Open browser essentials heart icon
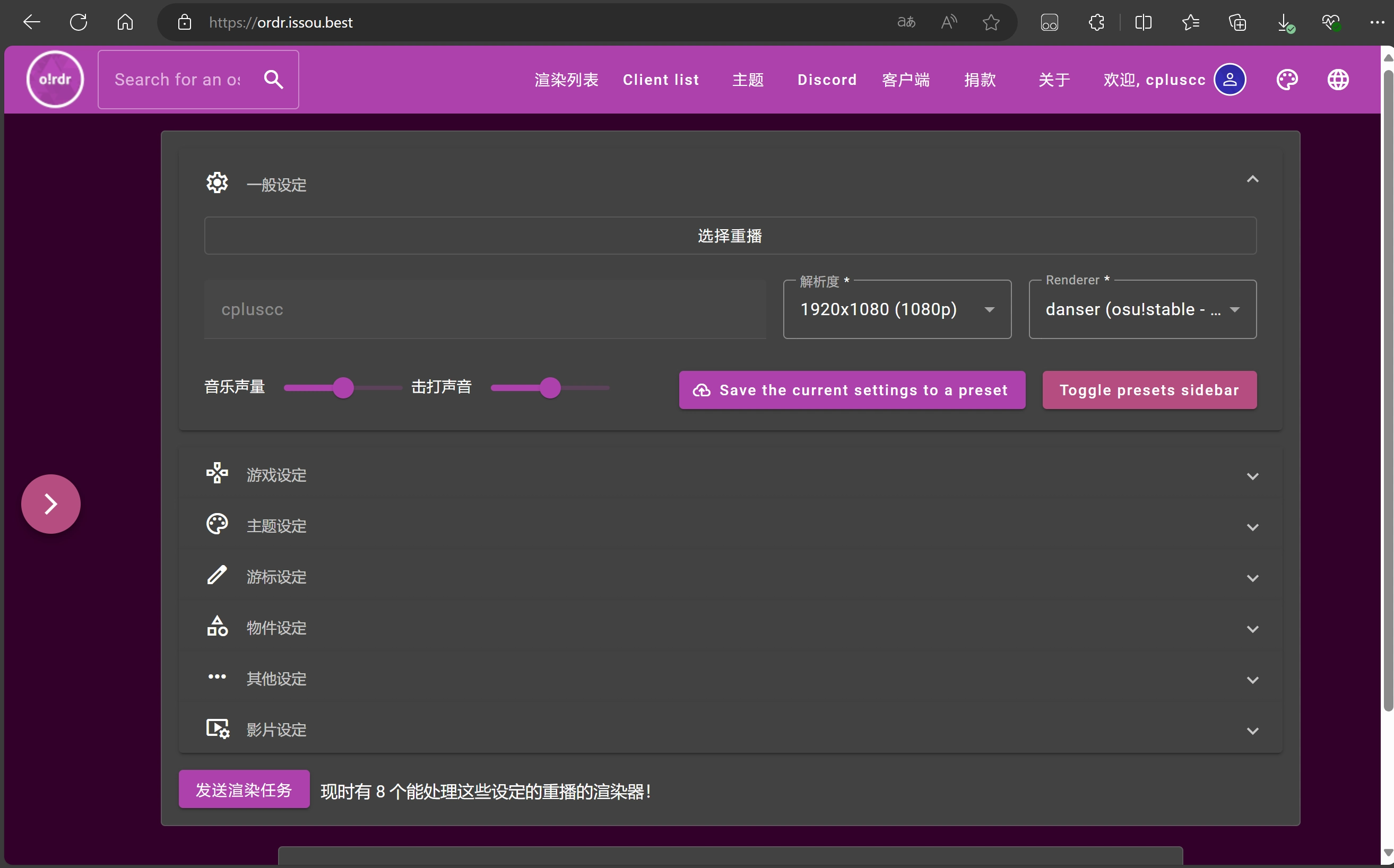 pyautogui.click(x=1331, y=22)
